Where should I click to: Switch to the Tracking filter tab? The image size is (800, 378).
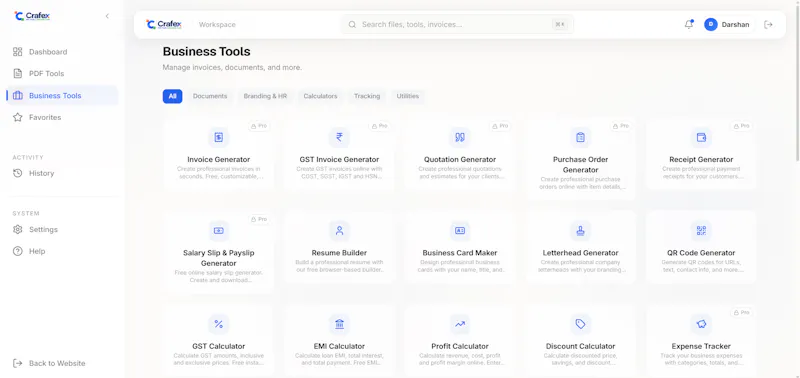367,96
